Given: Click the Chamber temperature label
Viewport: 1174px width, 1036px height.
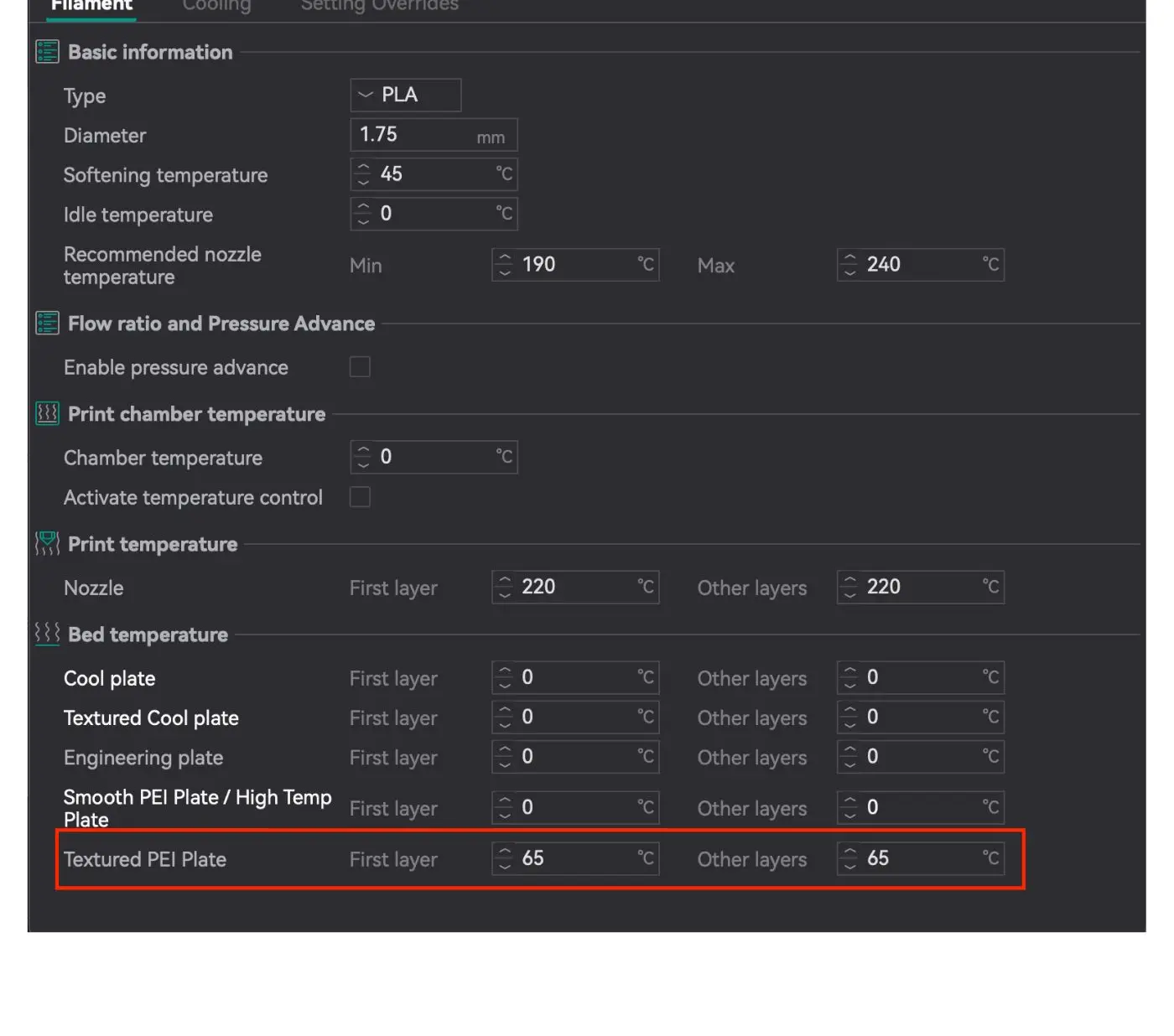Looking at the screenshot, I should click(x=164, y=458).
